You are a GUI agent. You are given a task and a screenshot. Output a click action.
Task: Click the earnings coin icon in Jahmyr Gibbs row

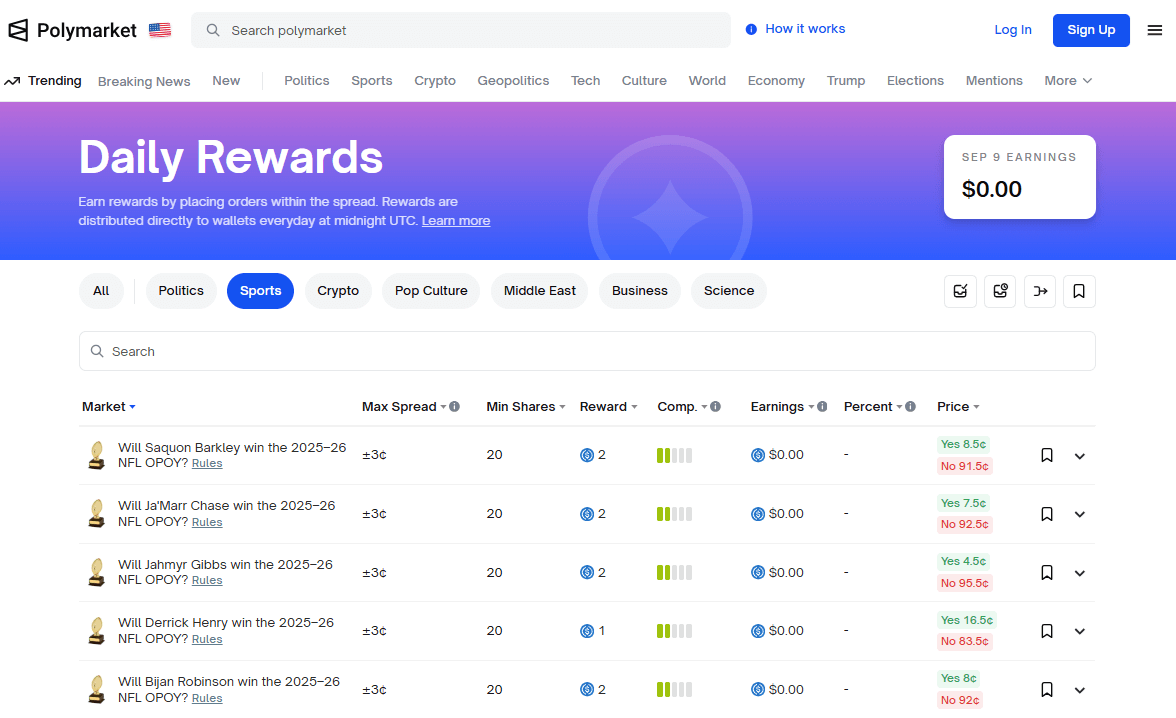[758, 572]
